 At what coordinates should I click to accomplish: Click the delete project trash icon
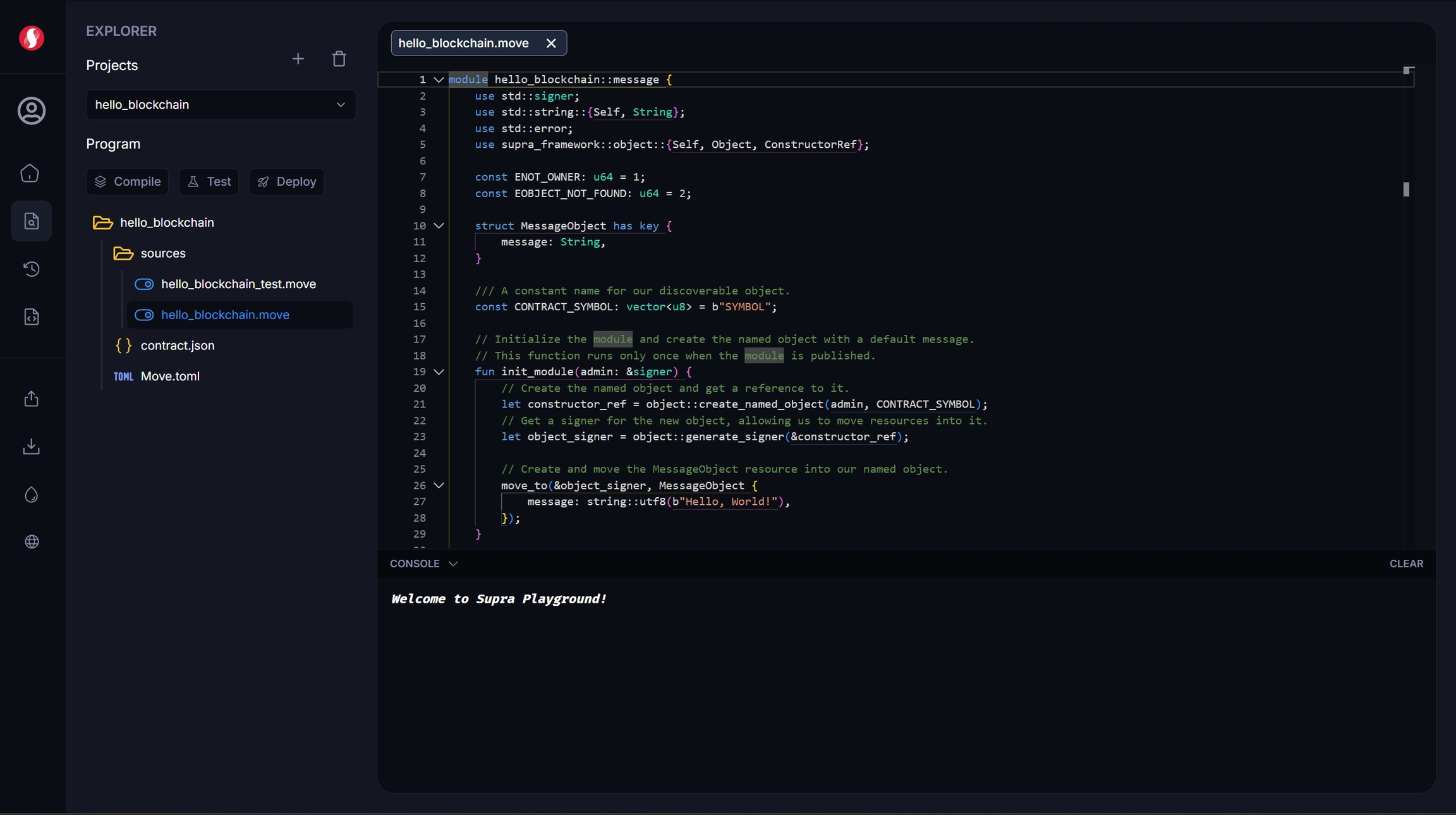339,59
